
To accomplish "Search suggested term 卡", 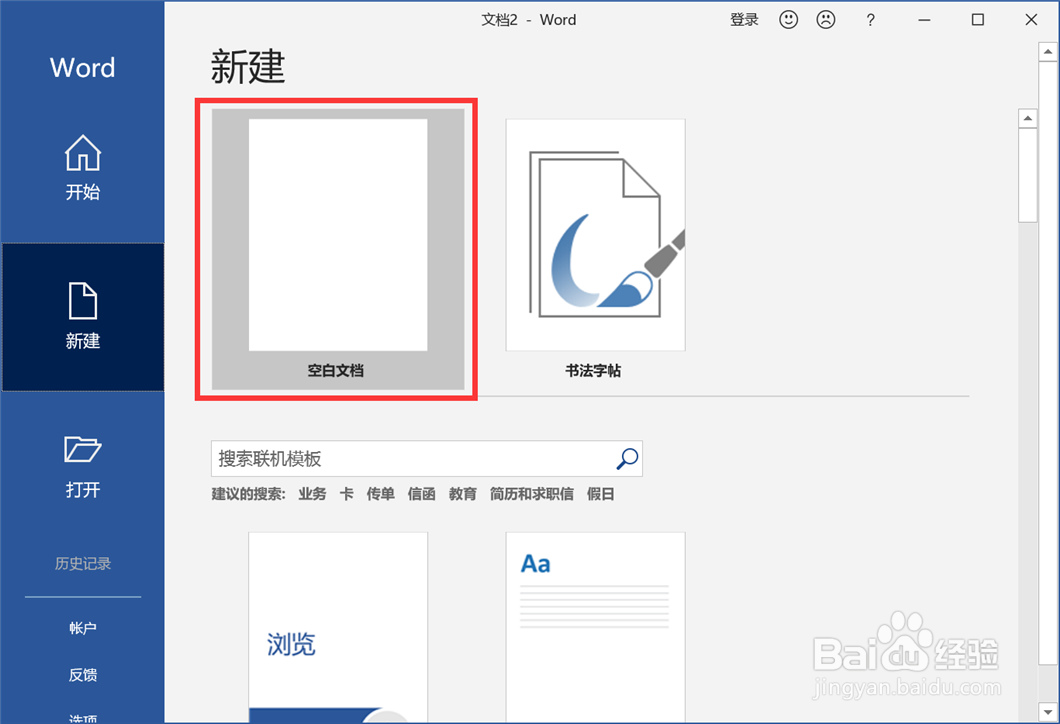I will pos(346,494).
